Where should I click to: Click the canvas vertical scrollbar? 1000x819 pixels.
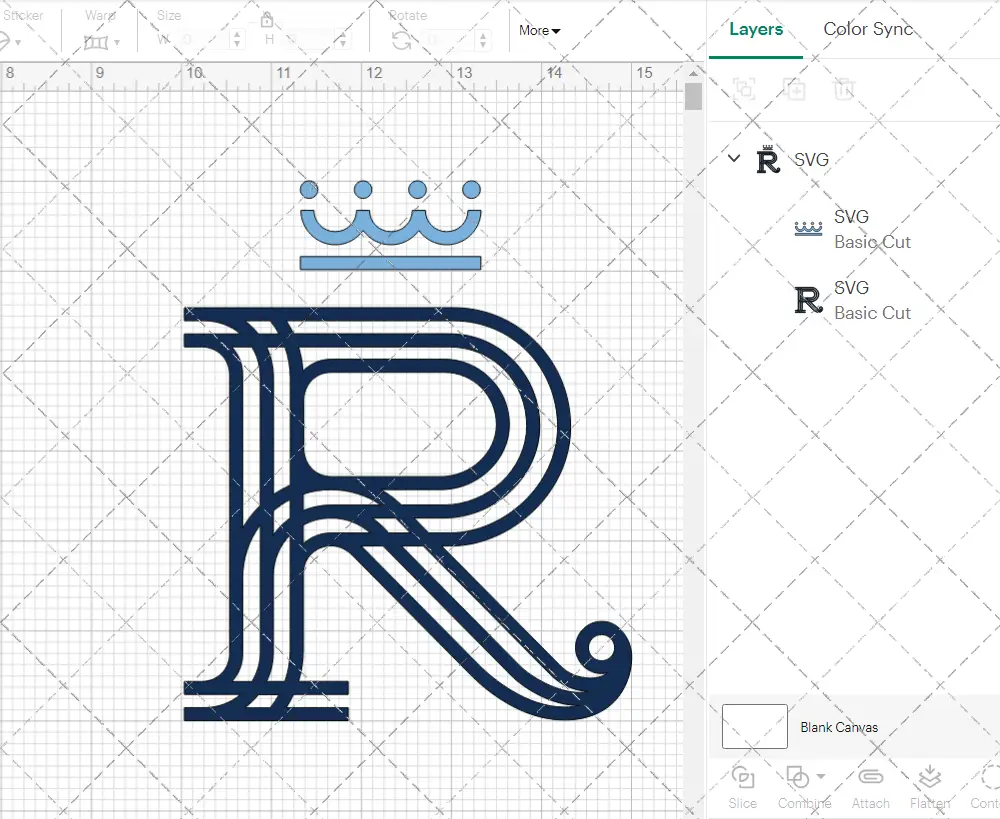[x=693, y=98]
